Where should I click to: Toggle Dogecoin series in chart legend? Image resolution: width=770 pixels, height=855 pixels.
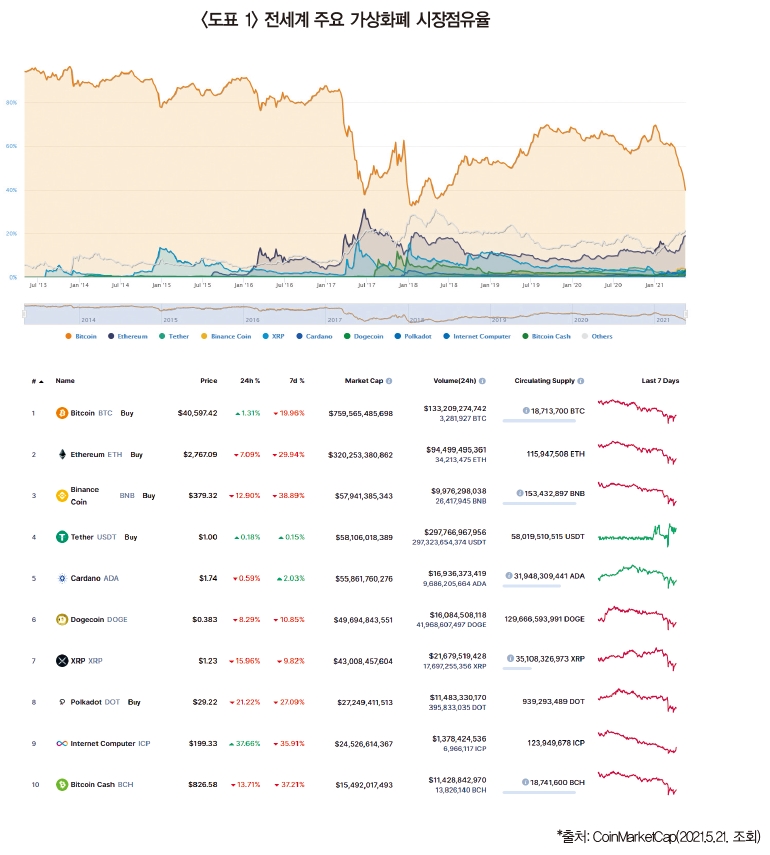point(364,336)
